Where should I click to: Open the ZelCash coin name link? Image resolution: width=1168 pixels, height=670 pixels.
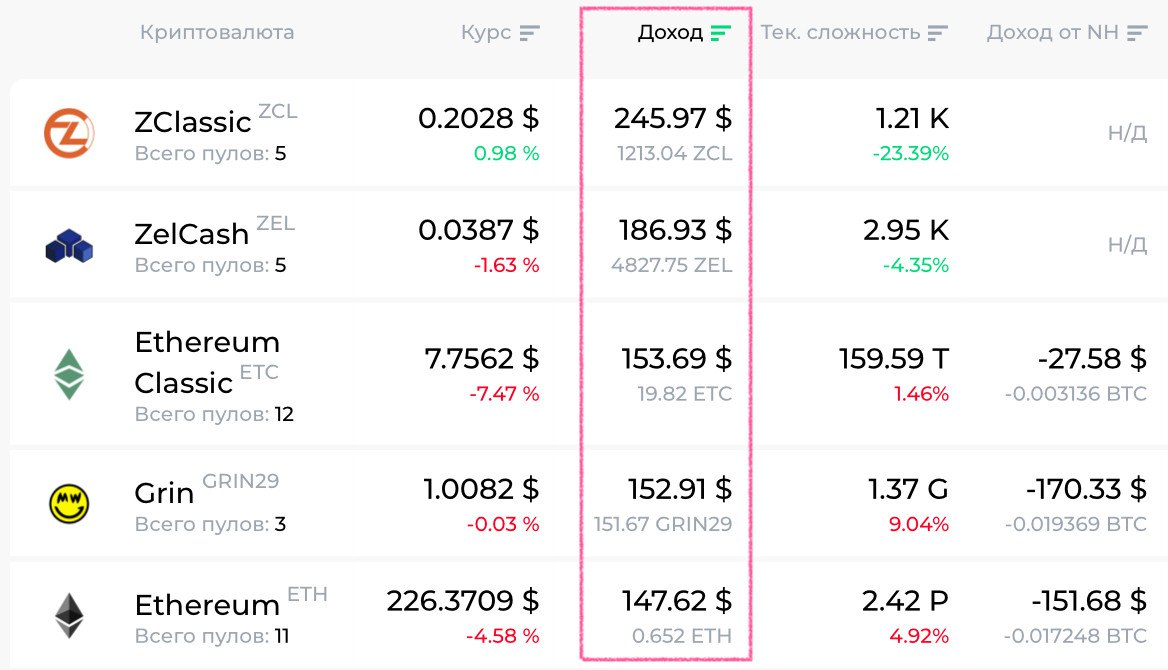(192, 234)
